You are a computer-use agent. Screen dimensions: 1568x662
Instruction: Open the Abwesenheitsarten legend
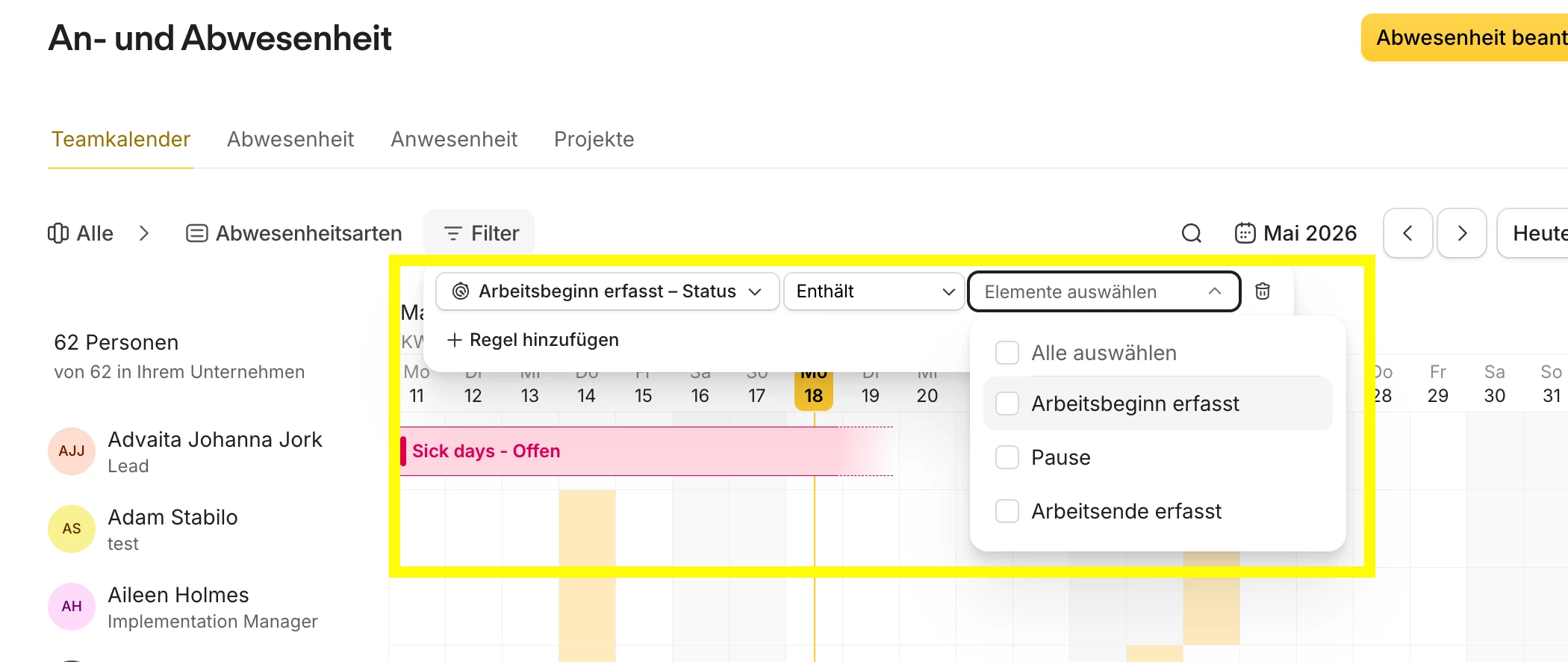pos(293,233)
